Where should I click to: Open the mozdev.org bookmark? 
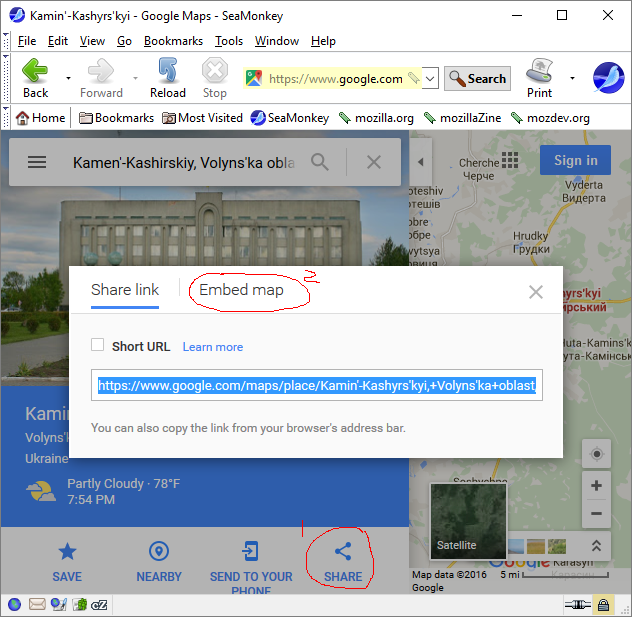[x=550, y=118]
